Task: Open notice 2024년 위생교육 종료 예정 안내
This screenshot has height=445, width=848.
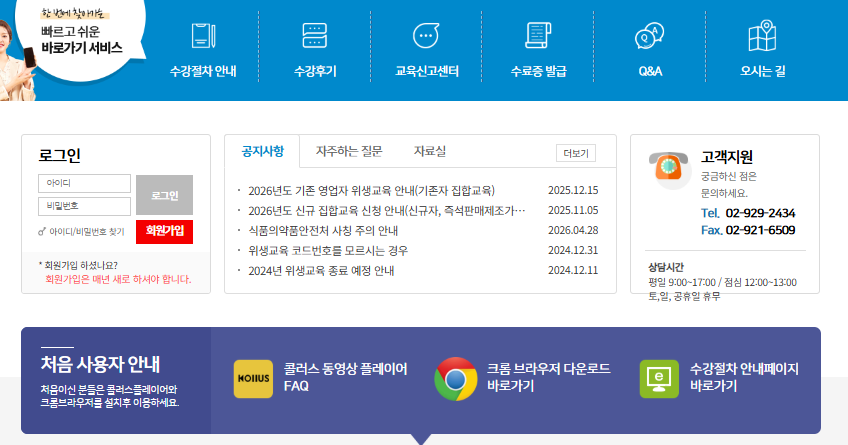Action: 321,270
